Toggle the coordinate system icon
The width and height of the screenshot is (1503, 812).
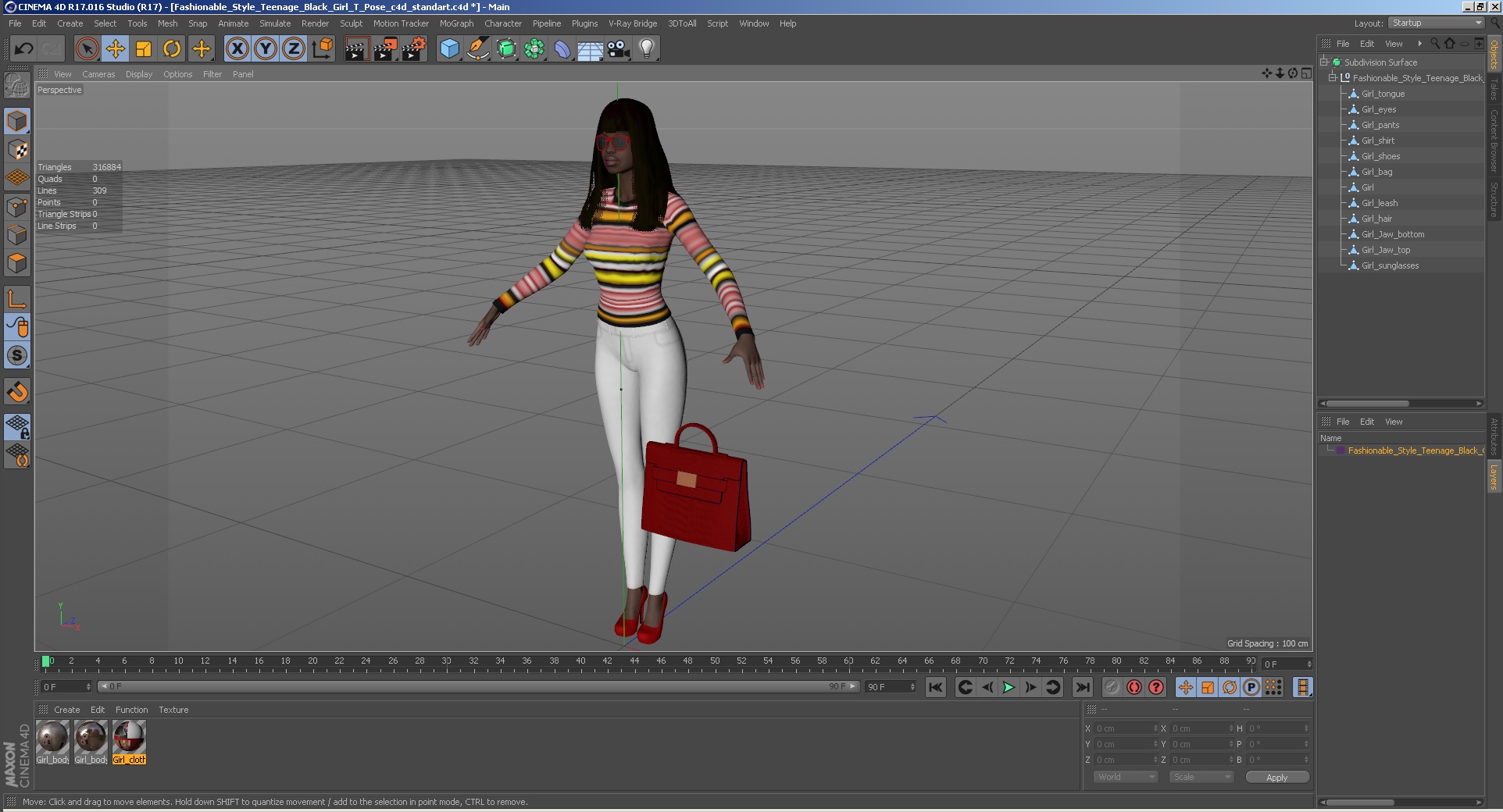click(322, 49)
